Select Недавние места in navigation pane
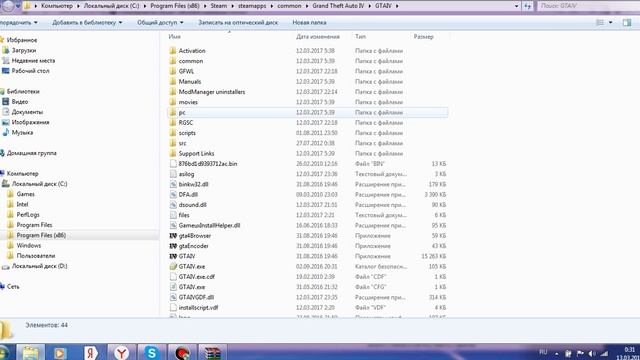The image size is (640, 360). point(33,60)
